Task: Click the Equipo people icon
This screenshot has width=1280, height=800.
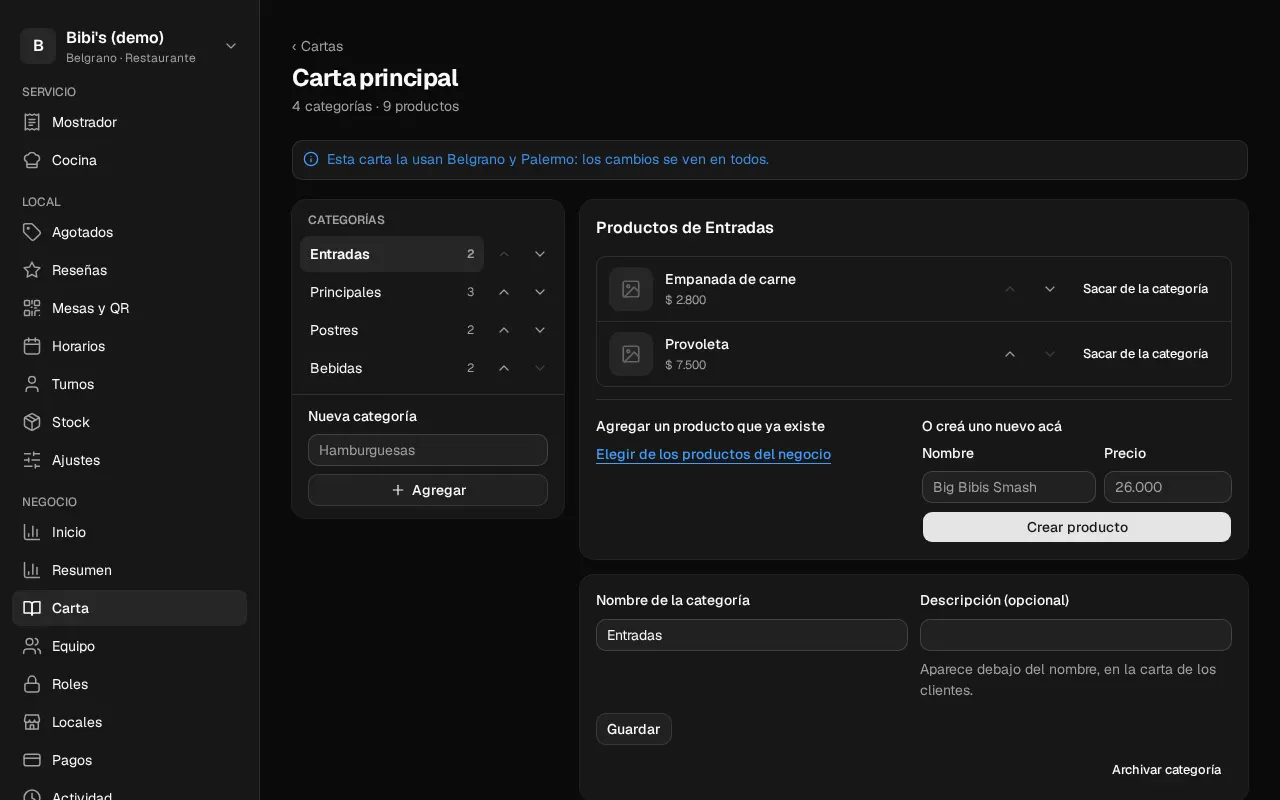Action: pos(32,646)
